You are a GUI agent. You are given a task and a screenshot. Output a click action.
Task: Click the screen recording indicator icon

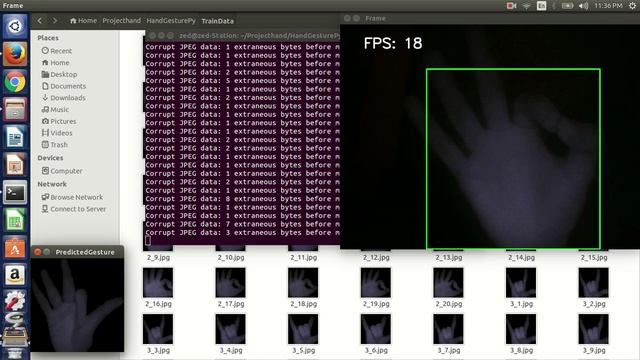511,6
